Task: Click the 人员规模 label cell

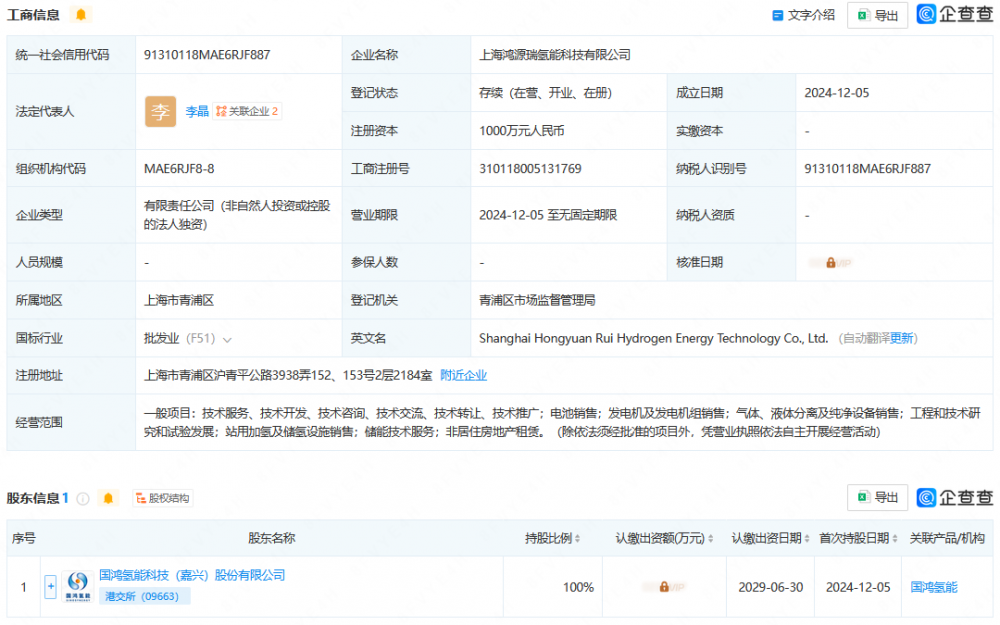Action: point(71,262)
